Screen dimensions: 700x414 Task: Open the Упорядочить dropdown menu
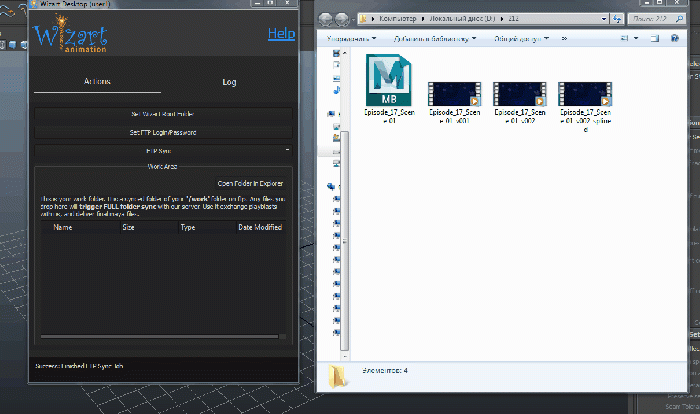point(351,39)
